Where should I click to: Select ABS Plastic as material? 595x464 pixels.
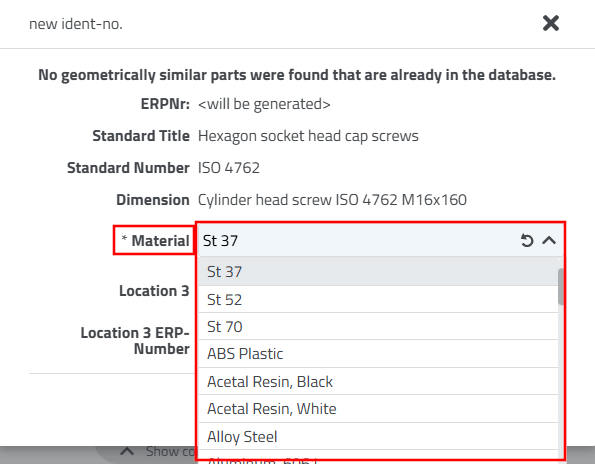(x=378, y=354)
